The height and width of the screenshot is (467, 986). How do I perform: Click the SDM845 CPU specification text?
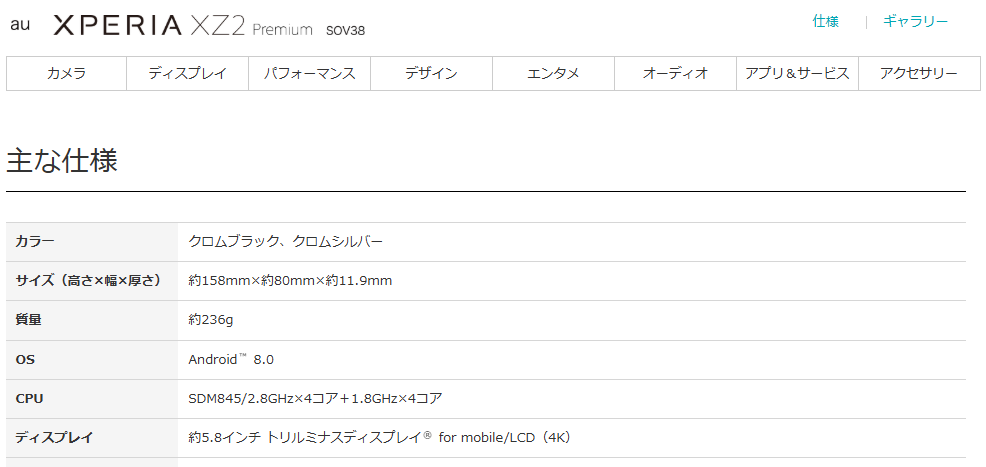point(315,398)
